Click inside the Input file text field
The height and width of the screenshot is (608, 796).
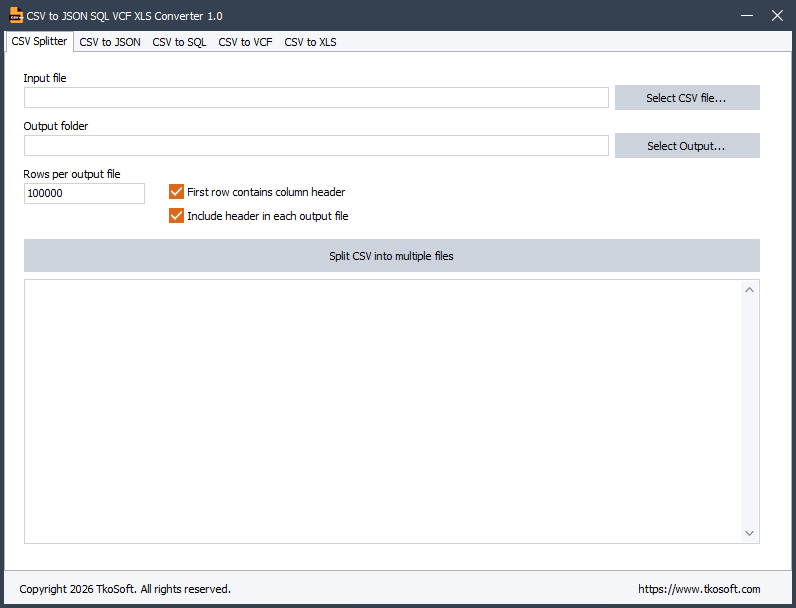tap(316, 97)
